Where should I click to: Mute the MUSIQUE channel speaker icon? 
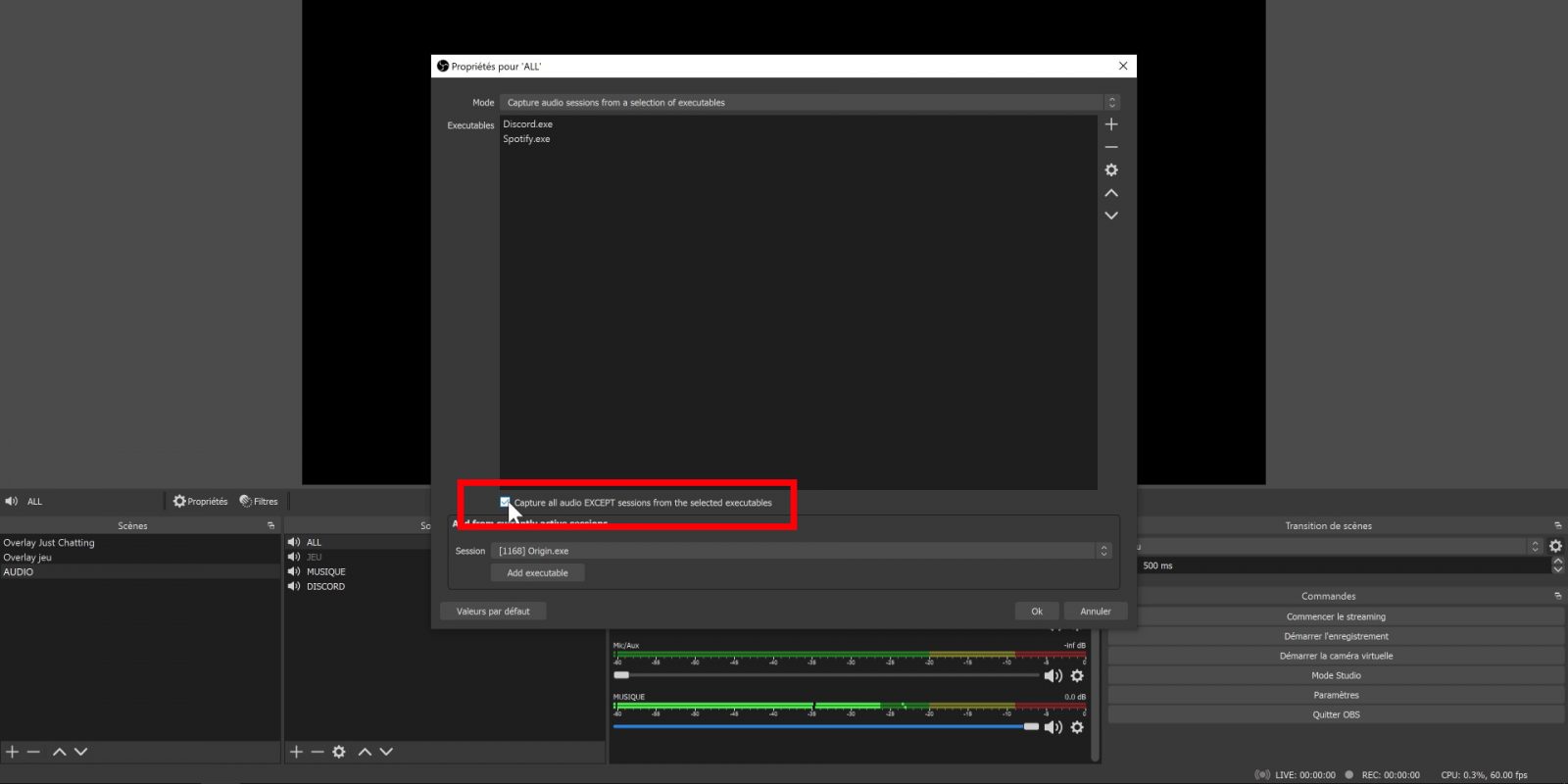point(1053,727)
